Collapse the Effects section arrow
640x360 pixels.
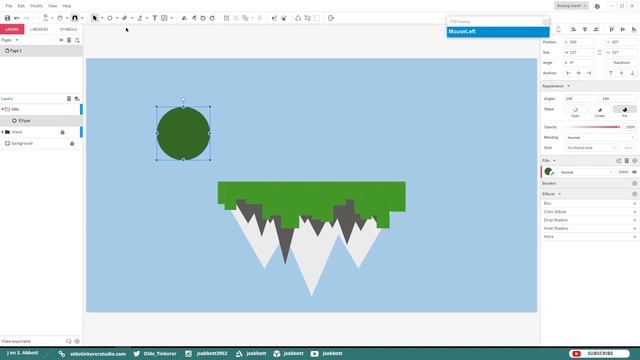tap(560, 194)
